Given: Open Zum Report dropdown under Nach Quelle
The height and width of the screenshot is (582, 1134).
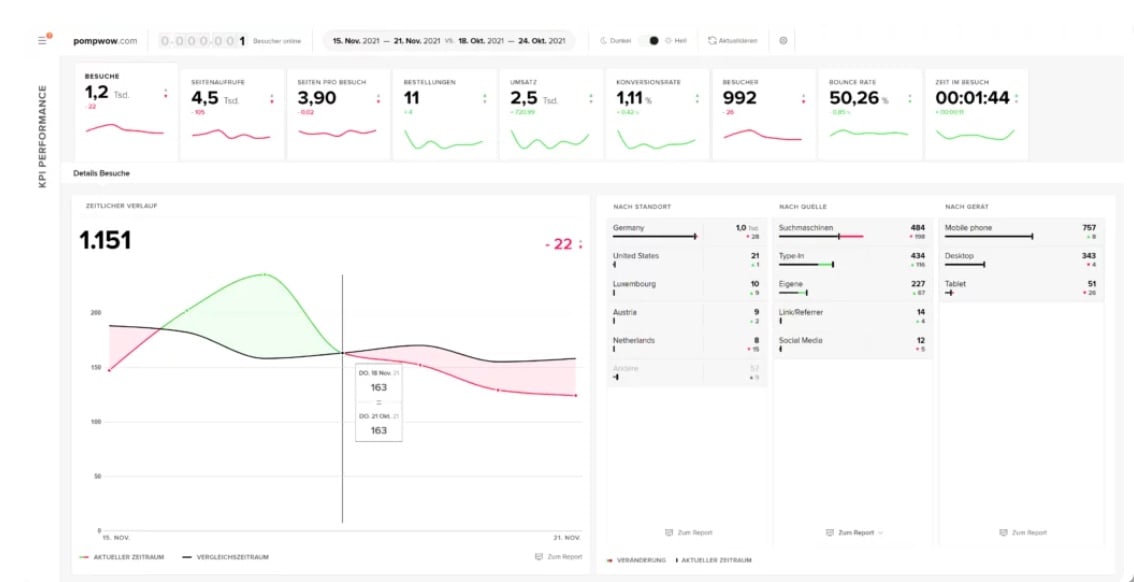Looking at the screenshot, I should pyautogui.click(x=854, y=533).
